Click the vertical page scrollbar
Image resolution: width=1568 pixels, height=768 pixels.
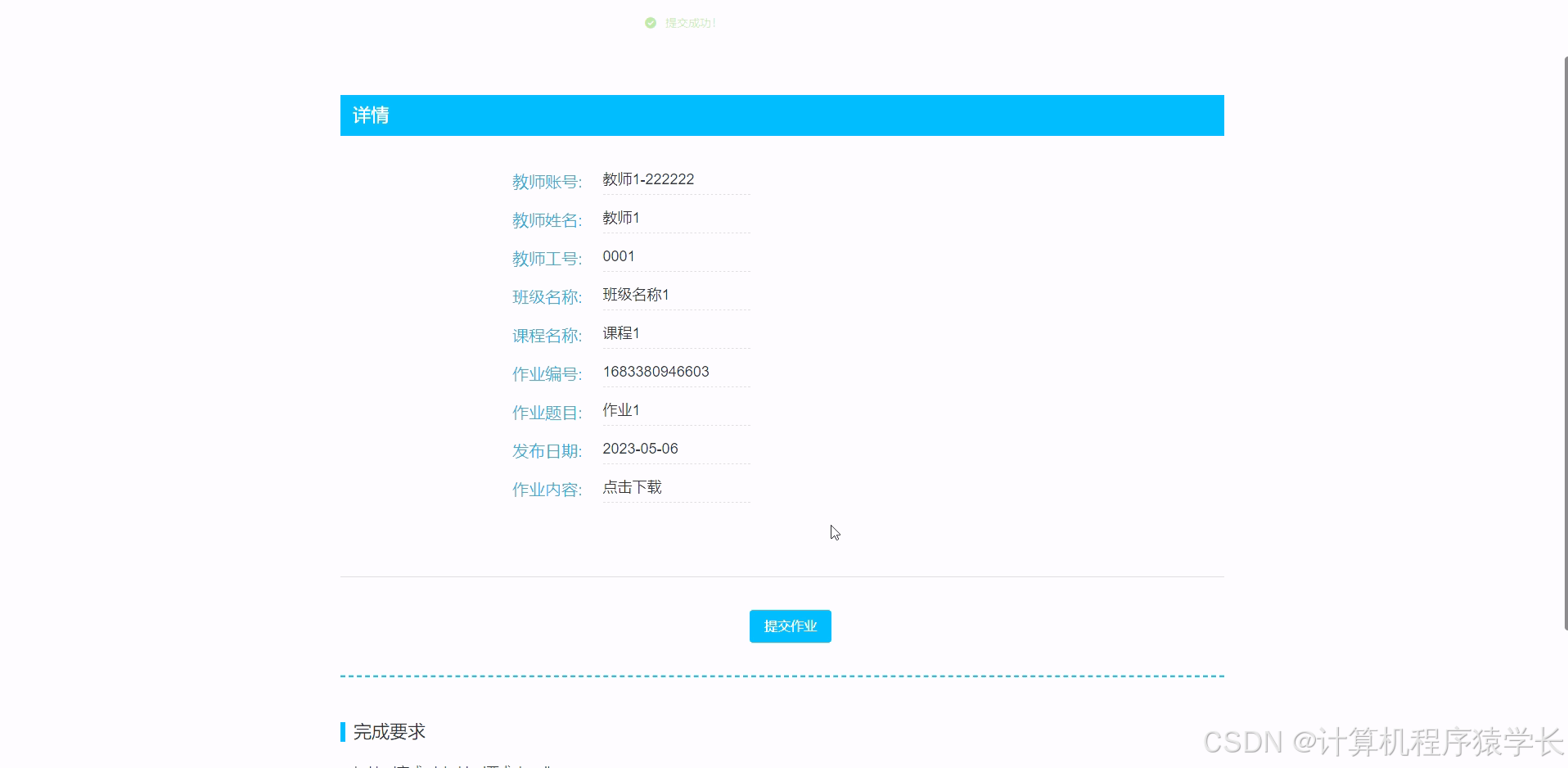tap(1565, 344)
